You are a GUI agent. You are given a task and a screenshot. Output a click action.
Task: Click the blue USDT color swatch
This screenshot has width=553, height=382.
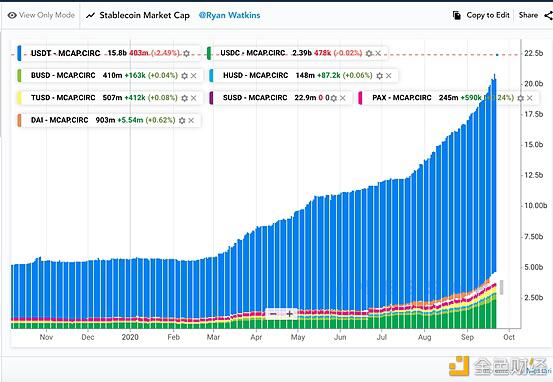pos(19,53)
